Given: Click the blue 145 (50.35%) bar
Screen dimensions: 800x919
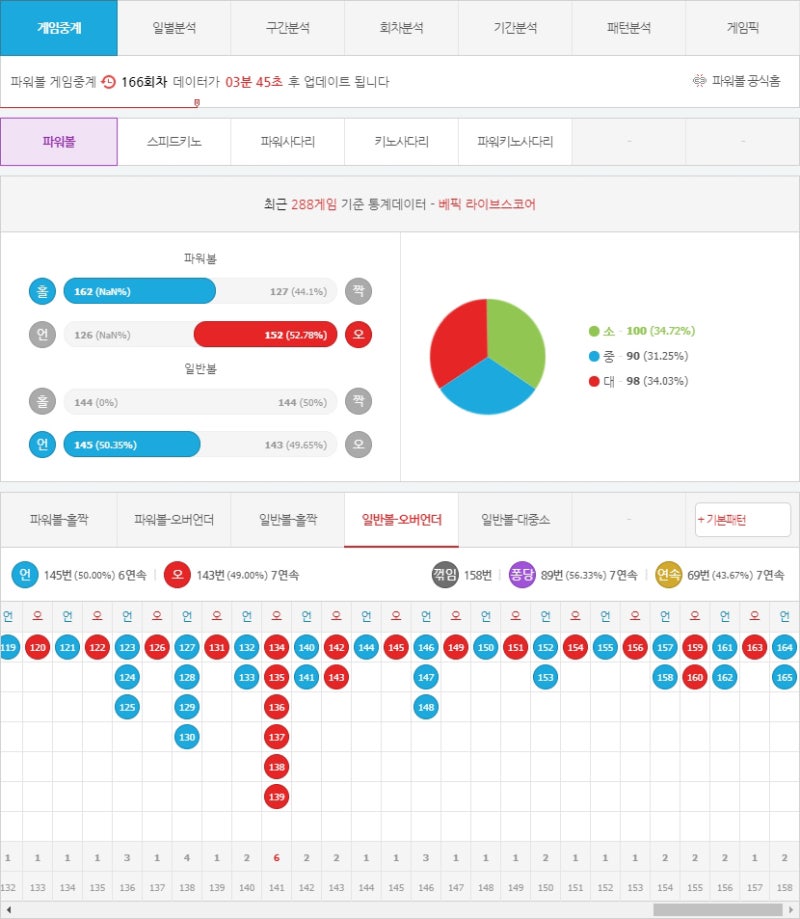Looking at the screenshot, I should [132, 444].
